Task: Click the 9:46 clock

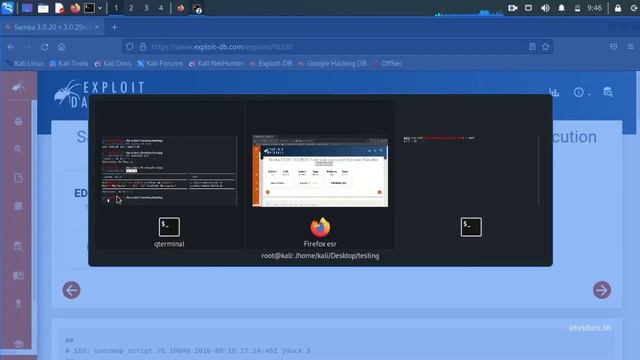Action: pyautogui.click(x=594, y=8)
